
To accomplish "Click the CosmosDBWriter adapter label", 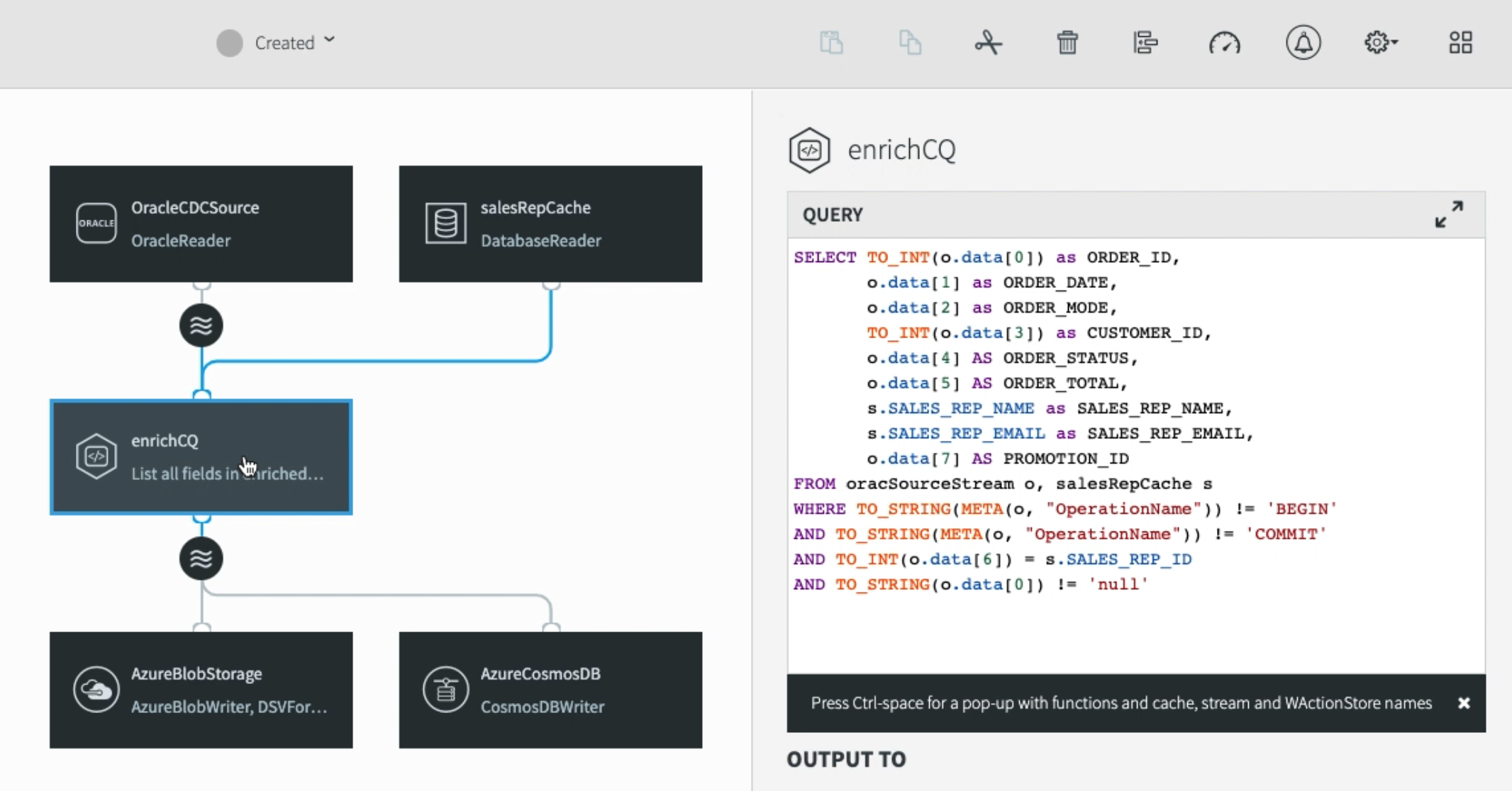I will (543, 707).
